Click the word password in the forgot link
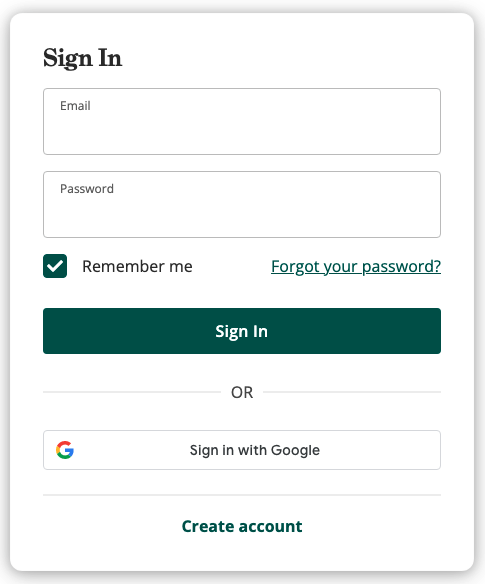This screenshot has width=485, height=584. 401,267
